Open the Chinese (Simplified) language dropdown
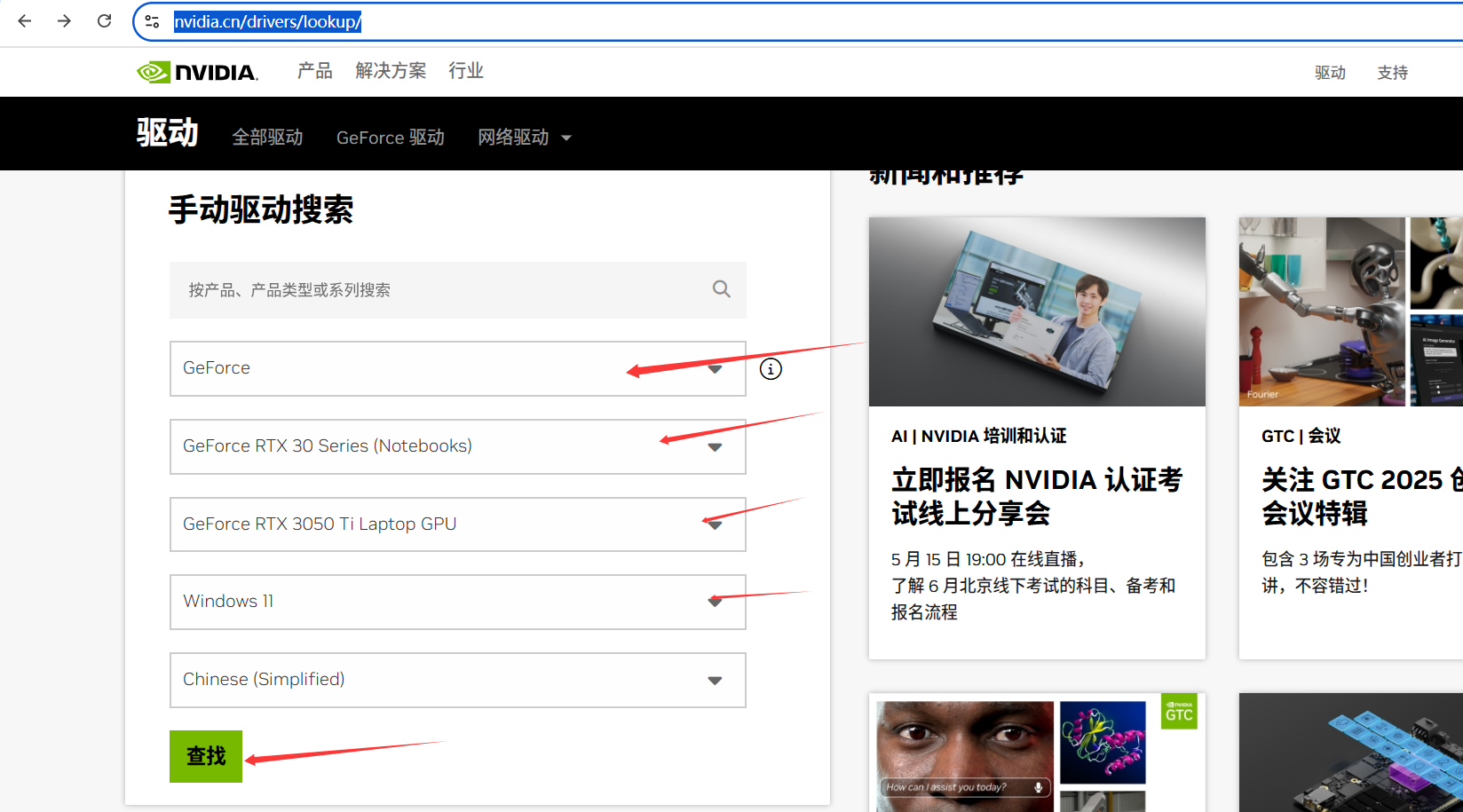The image size is (1463, 812). [457, 680]
